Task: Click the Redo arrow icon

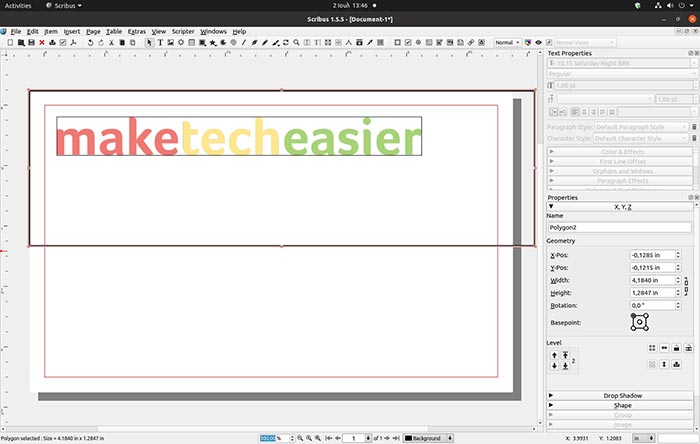Action: pyautogui.click(x=101, y=42)
